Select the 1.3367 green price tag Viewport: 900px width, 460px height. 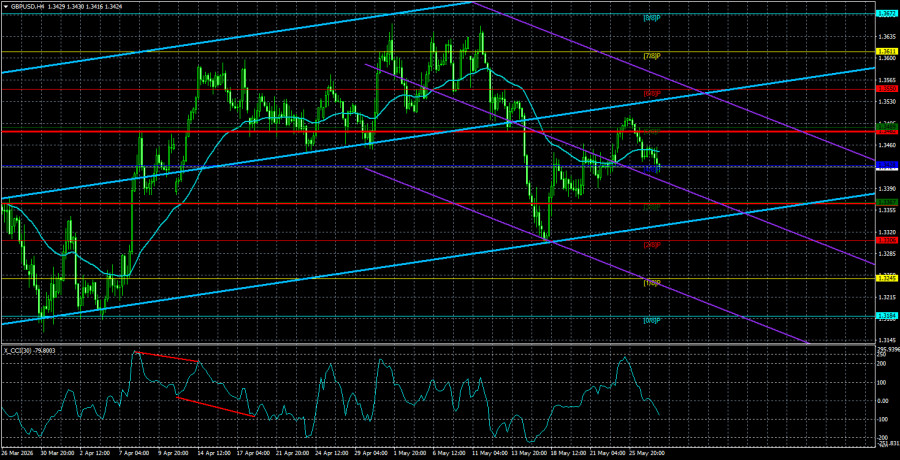[887, 203]
